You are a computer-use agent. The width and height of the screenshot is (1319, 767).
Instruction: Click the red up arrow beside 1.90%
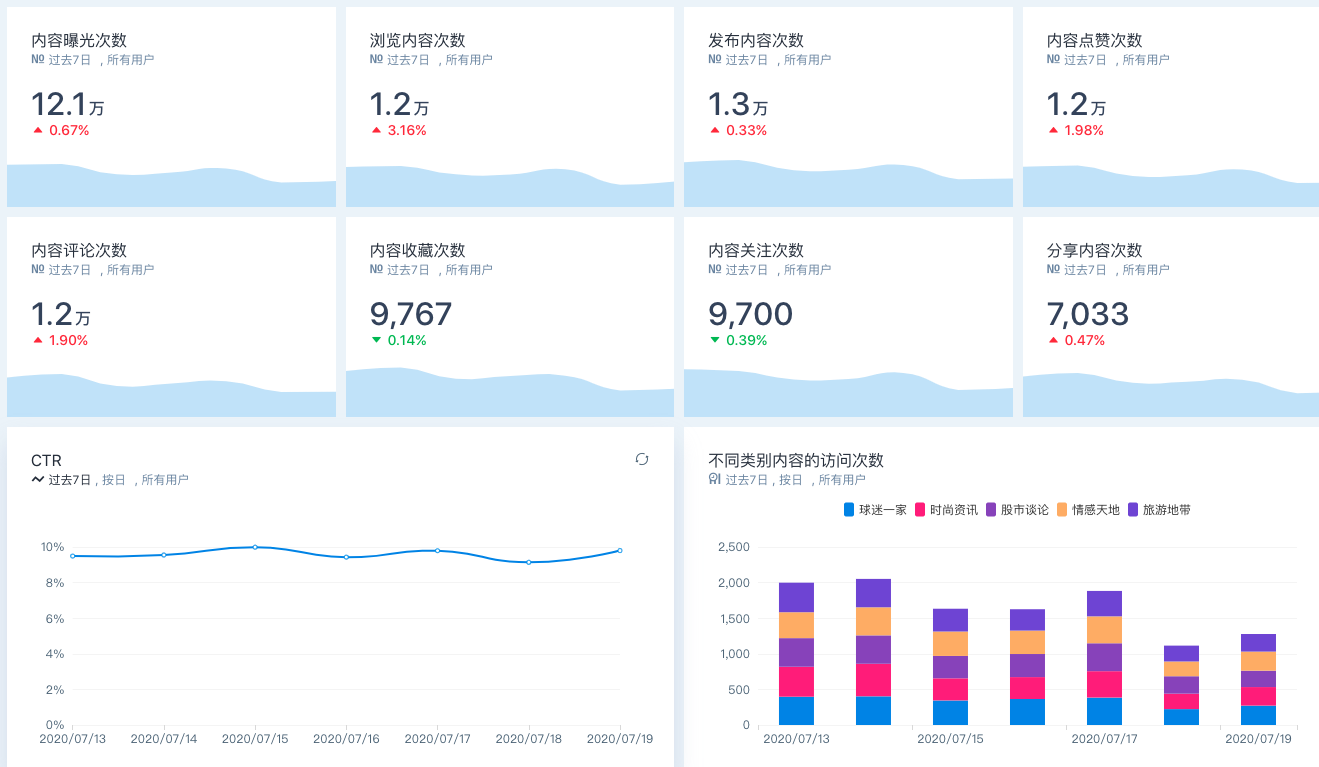(38, 341)
